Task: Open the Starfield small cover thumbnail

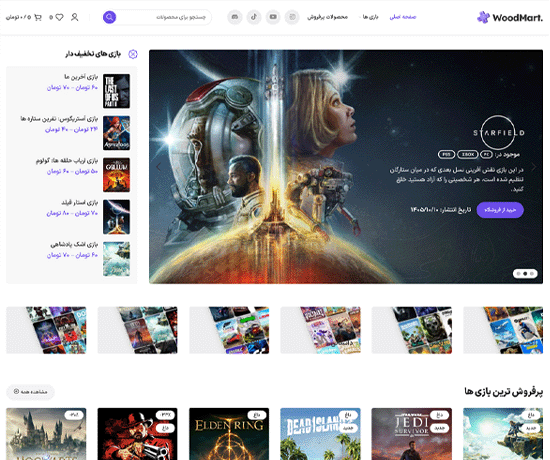Action: tap(116, 217)
